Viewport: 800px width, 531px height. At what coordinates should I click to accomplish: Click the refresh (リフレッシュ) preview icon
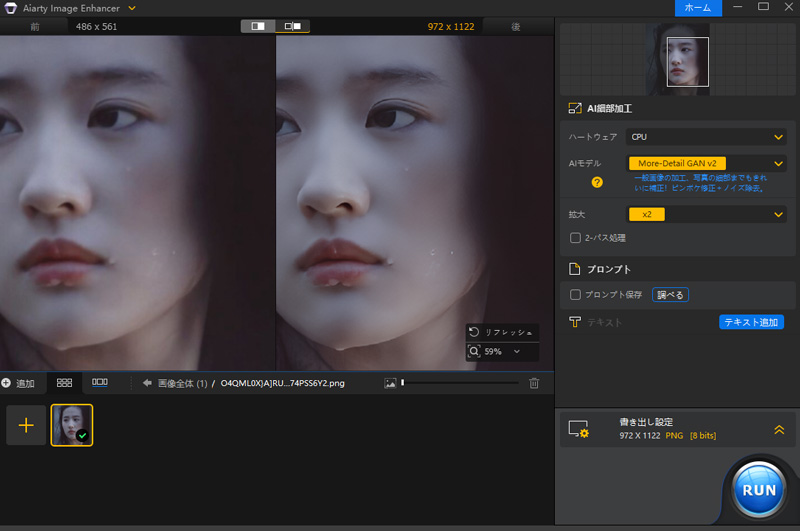[473, 331]
